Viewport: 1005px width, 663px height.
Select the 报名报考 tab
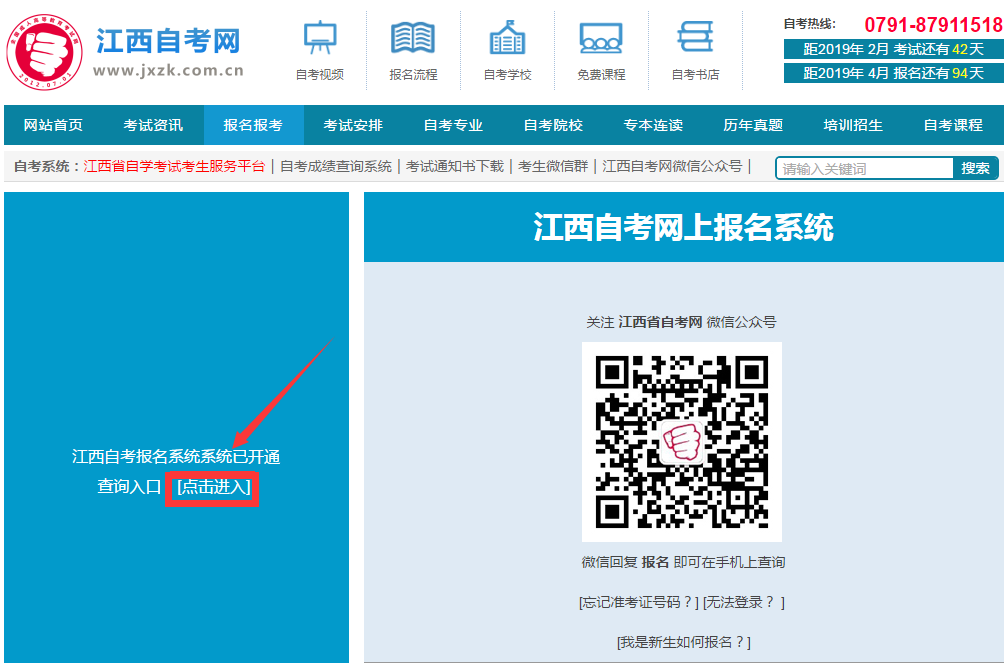pyautogui.click(x=253, y=125)
